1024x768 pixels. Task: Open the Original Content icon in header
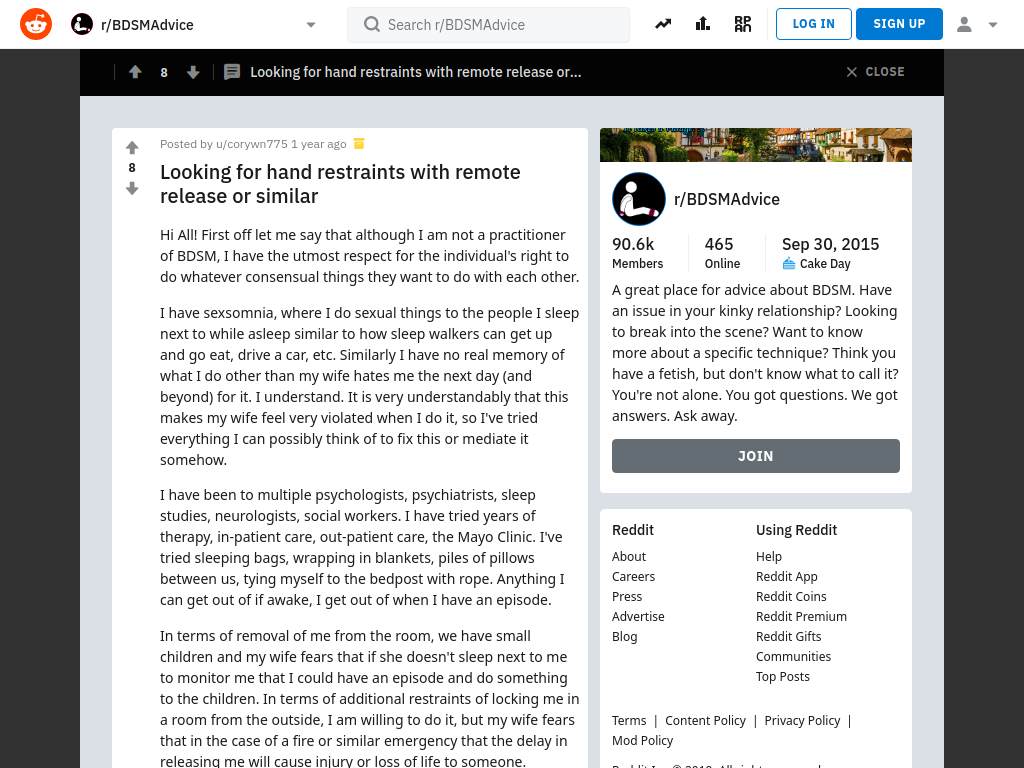click(x=743, y=24)
